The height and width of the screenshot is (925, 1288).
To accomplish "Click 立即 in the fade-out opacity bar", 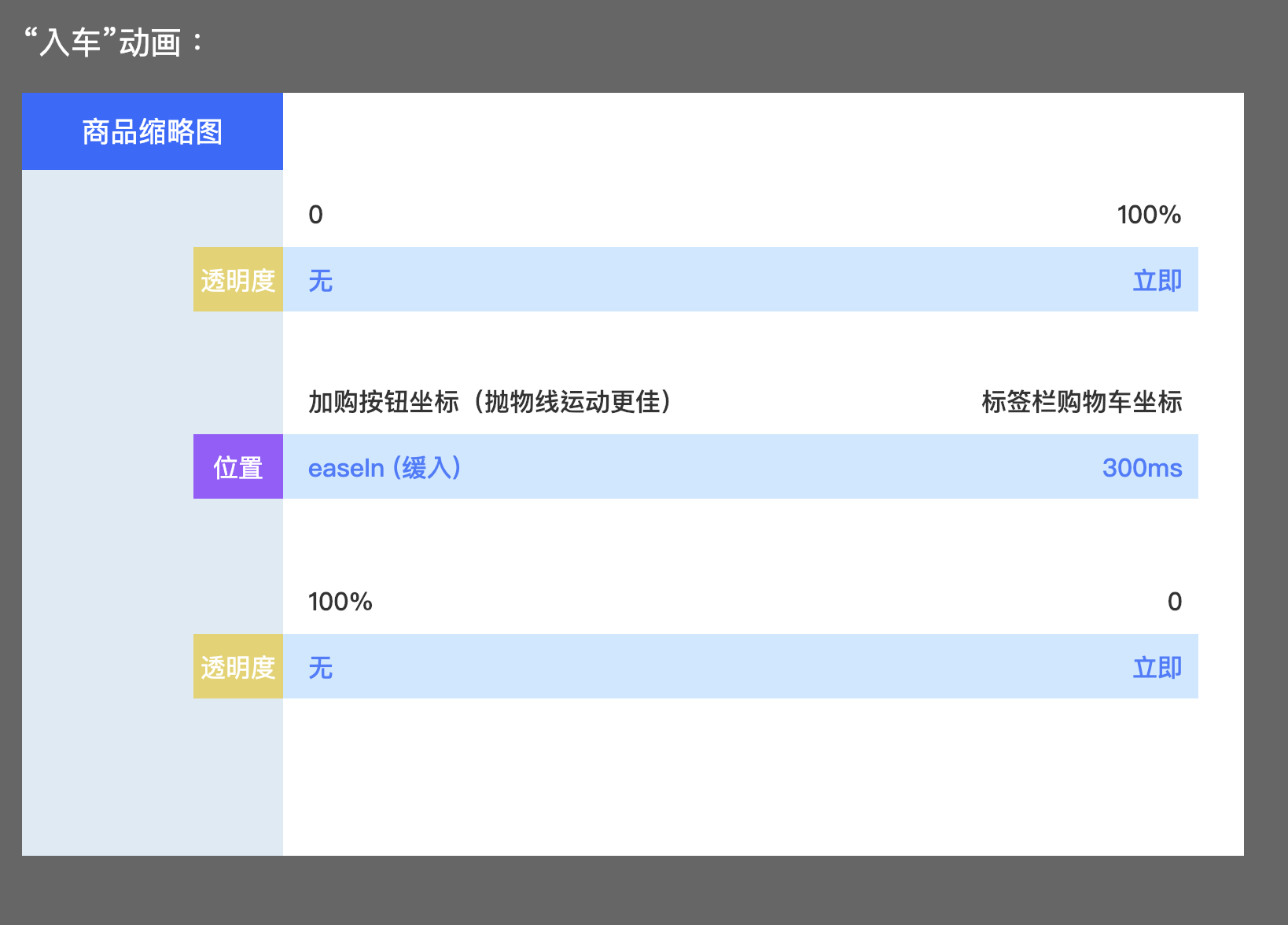I will tap(1157, 668).
